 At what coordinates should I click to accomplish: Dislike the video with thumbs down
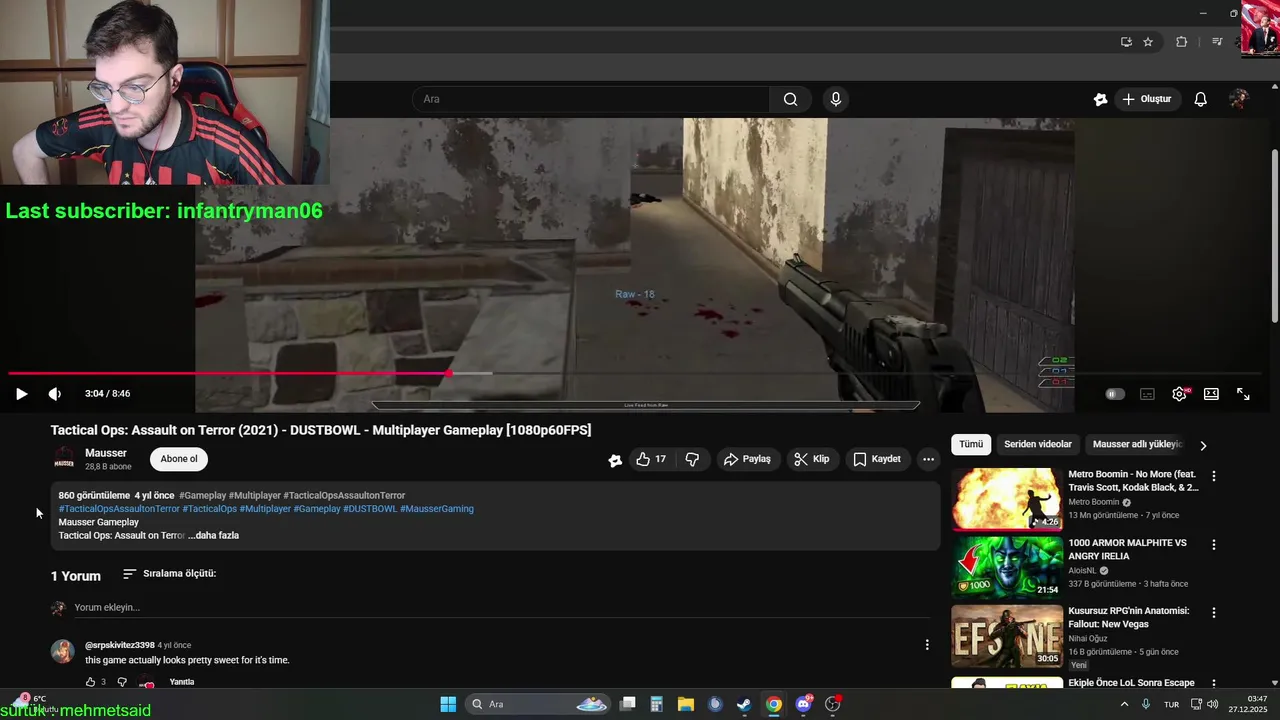(x=692, y=459)
